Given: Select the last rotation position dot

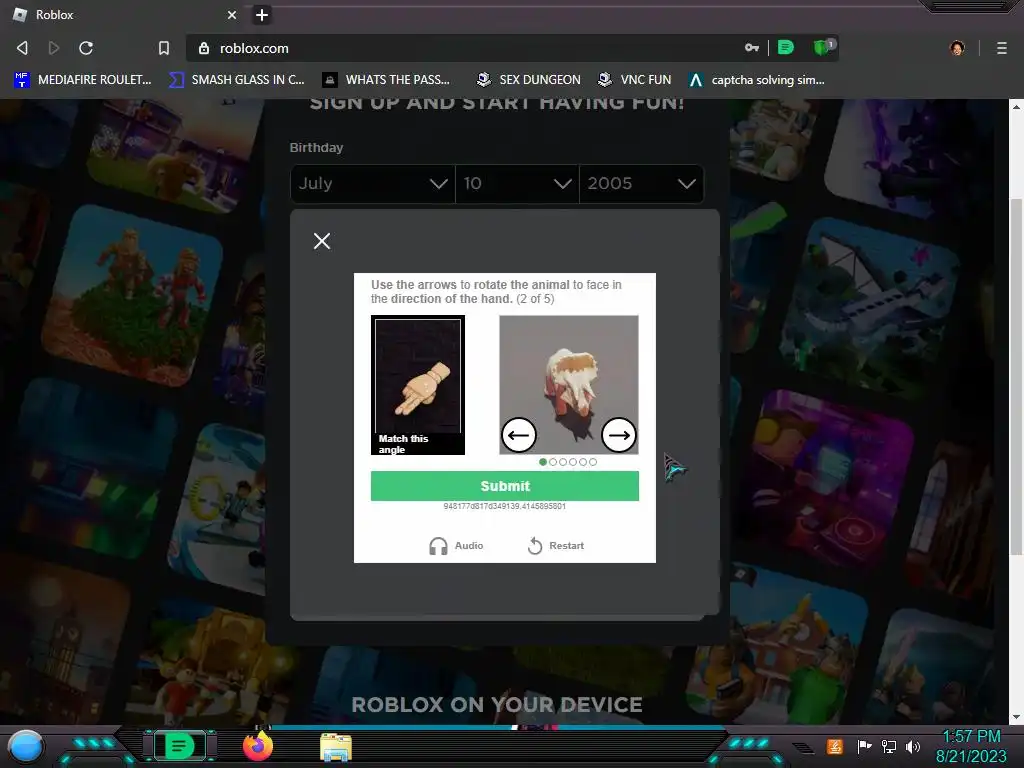Looking at the screenshot, I should pos(593,462).
